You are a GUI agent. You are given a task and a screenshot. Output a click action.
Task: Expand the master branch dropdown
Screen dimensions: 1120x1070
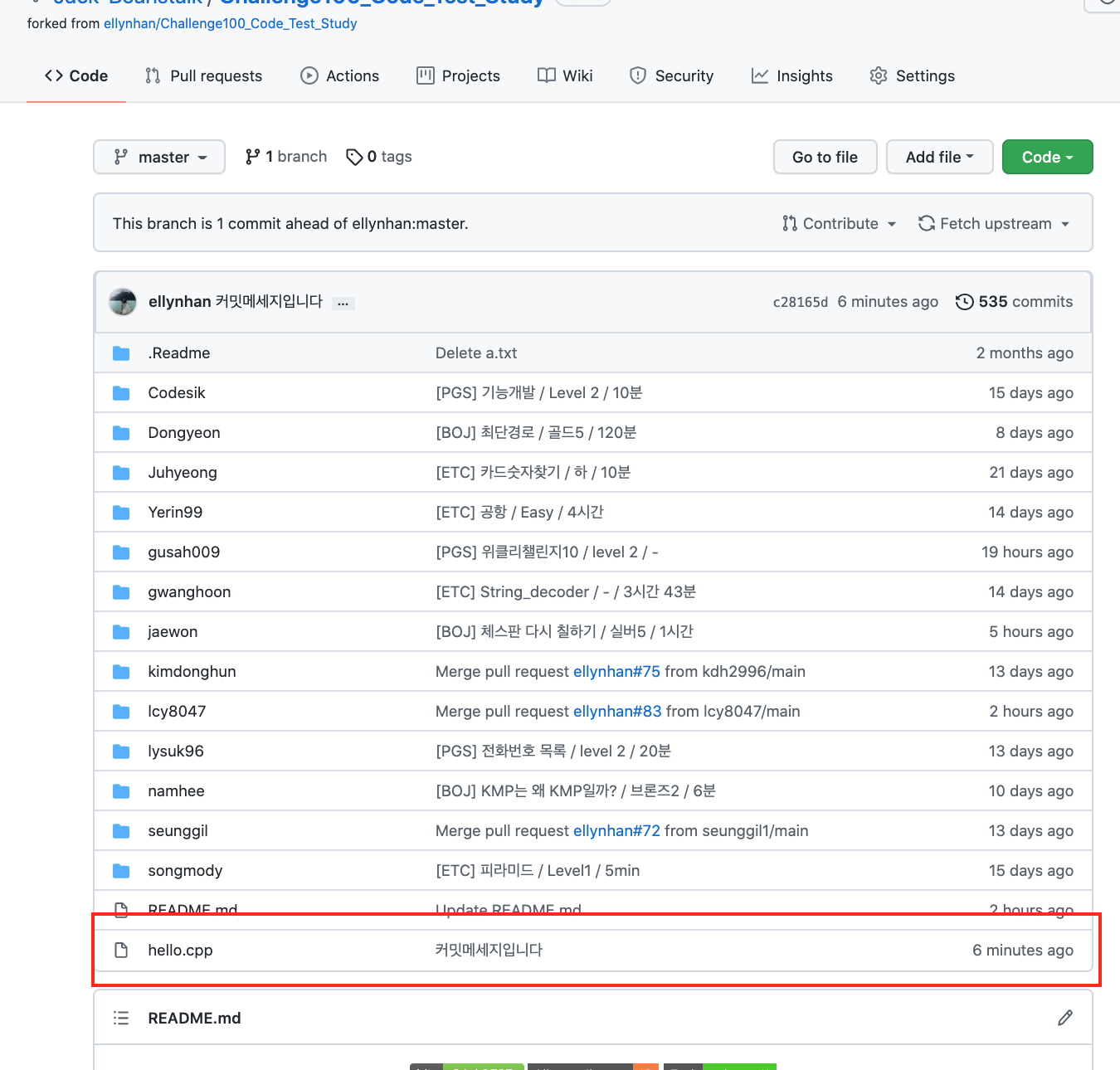point(159,157)
